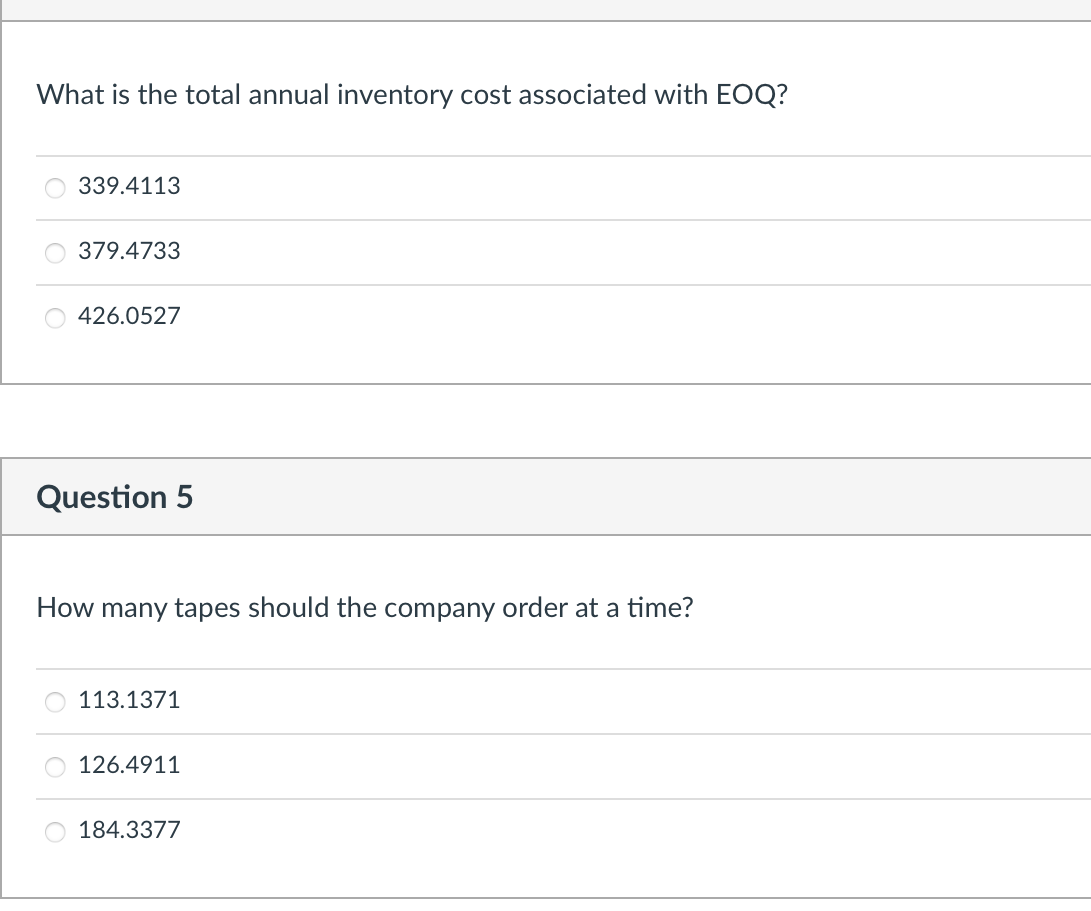Choose the 426.0527 radio button
The width and height of the screenshot is (1091, 911).
[56, 317]
